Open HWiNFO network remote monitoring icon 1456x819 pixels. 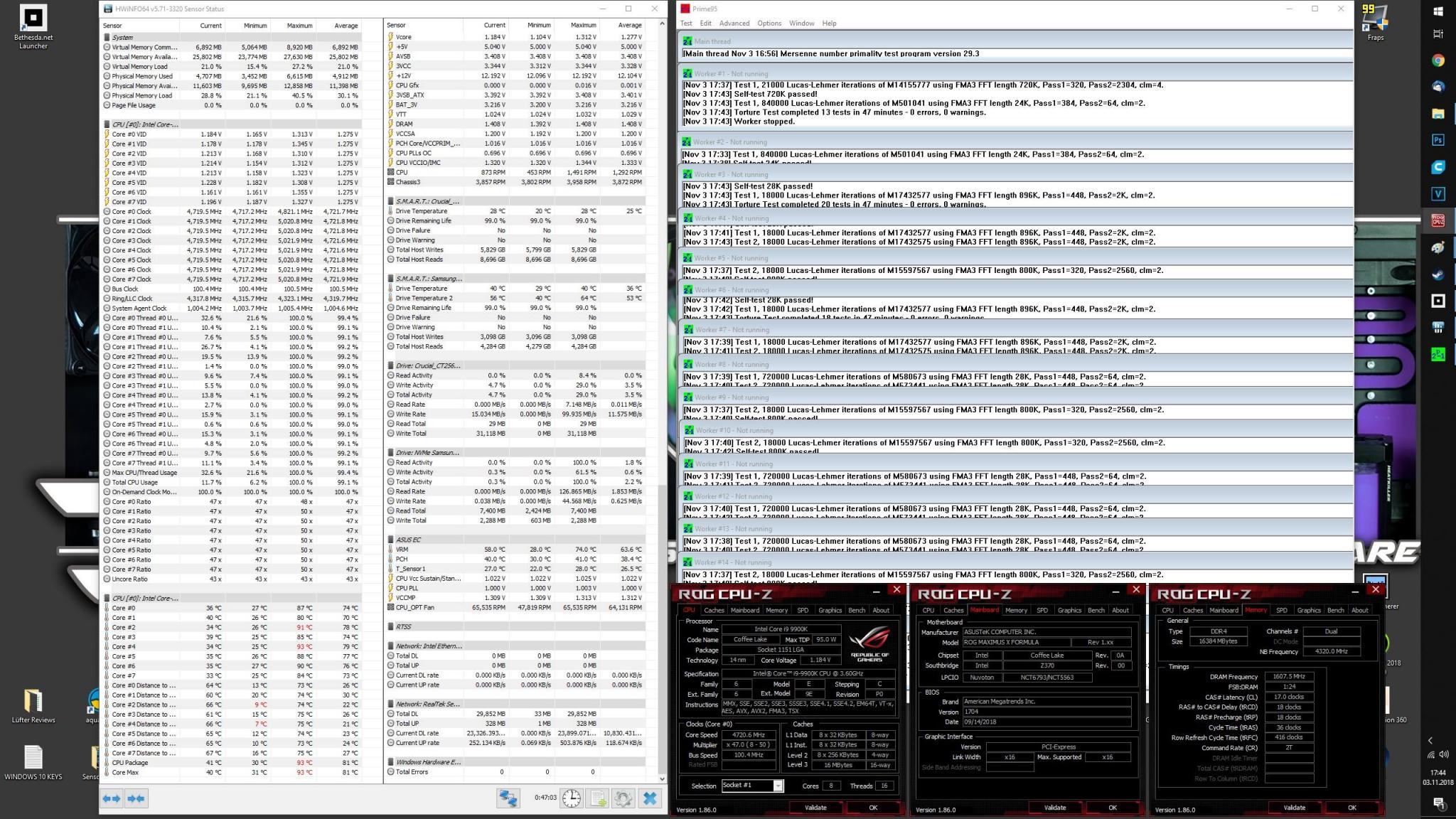(x=508, y=798)
